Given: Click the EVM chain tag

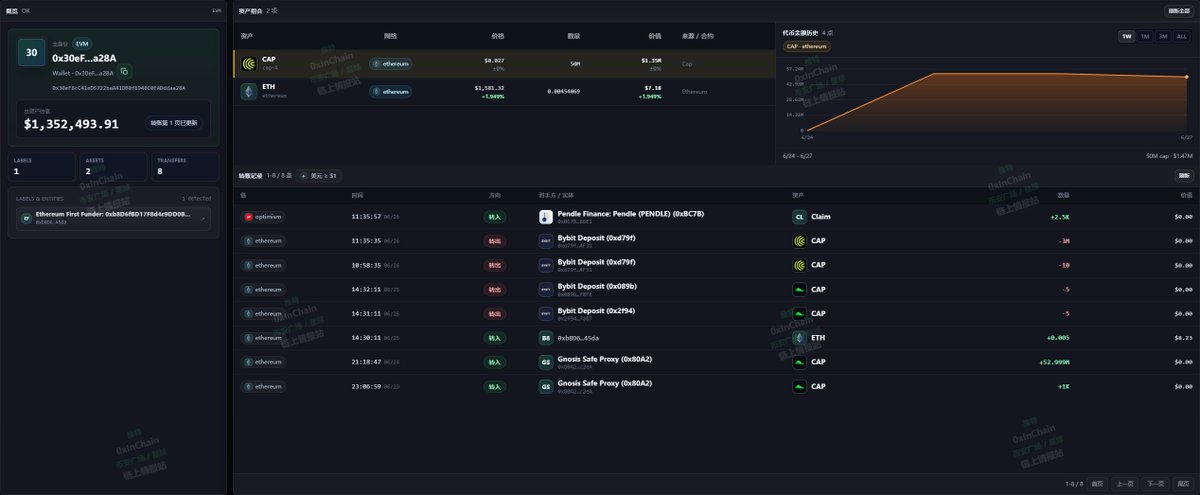Looking at the screenshot, I should tap(82, 44).
